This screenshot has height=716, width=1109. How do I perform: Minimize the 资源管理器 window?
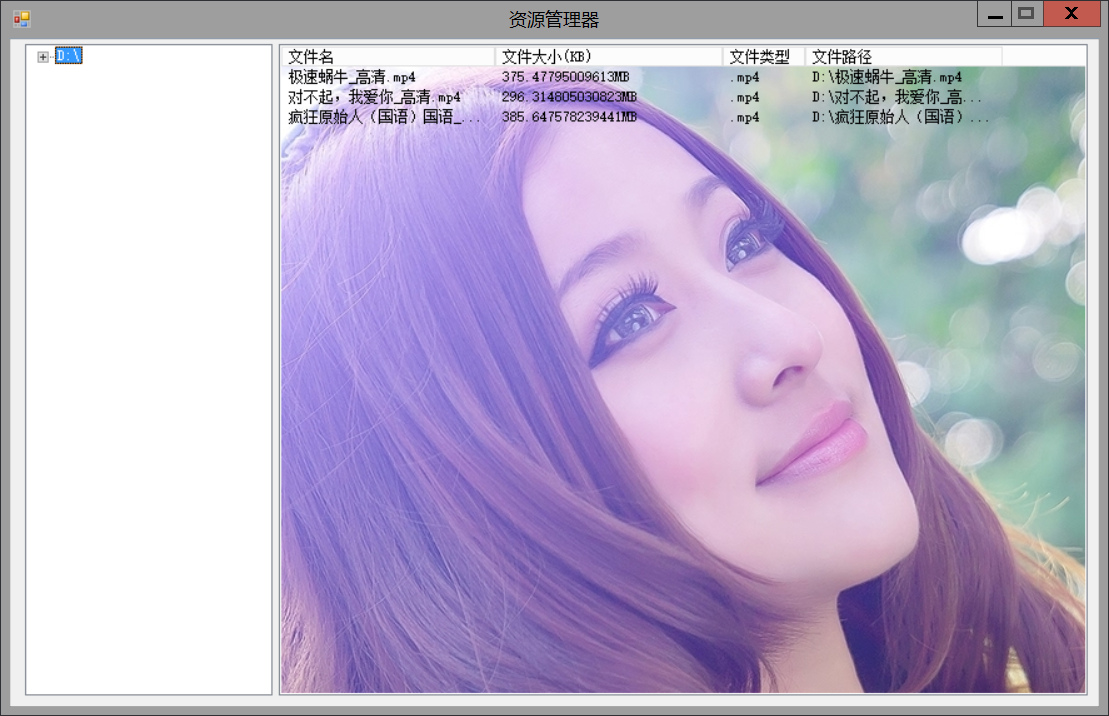(x=994, y=14)
